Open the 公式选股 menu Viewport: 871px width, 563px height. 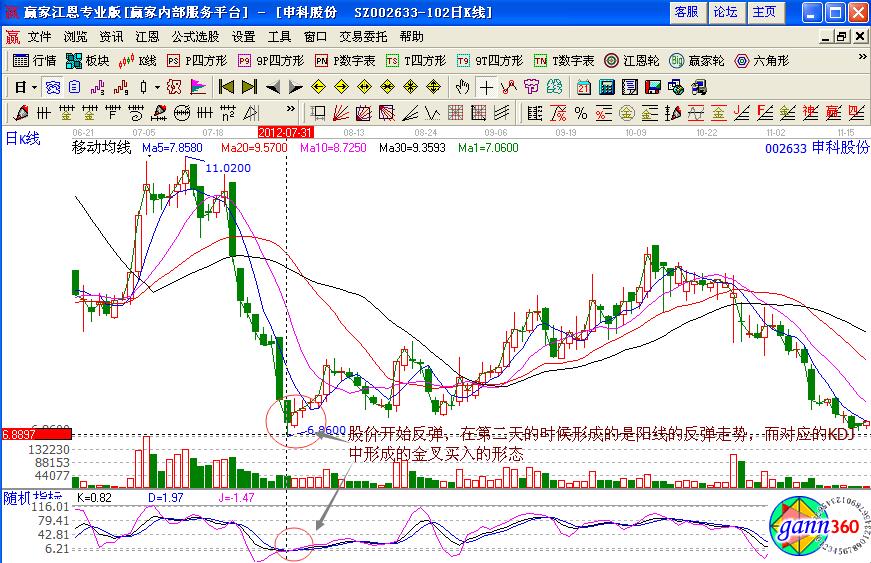pos(195,36)
